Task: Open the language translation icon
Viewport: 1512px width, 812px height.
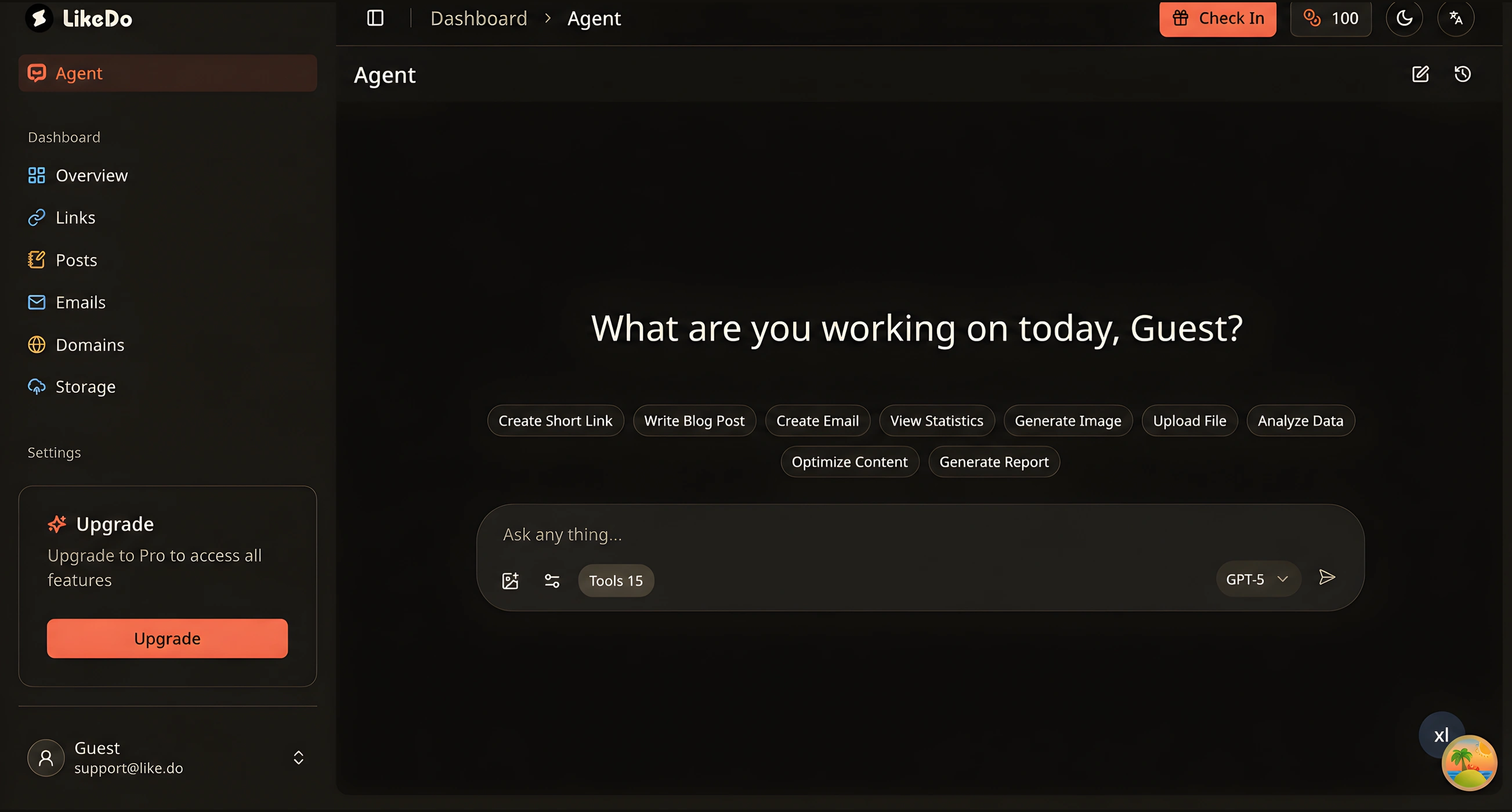Action: [x=1456, y=18]
